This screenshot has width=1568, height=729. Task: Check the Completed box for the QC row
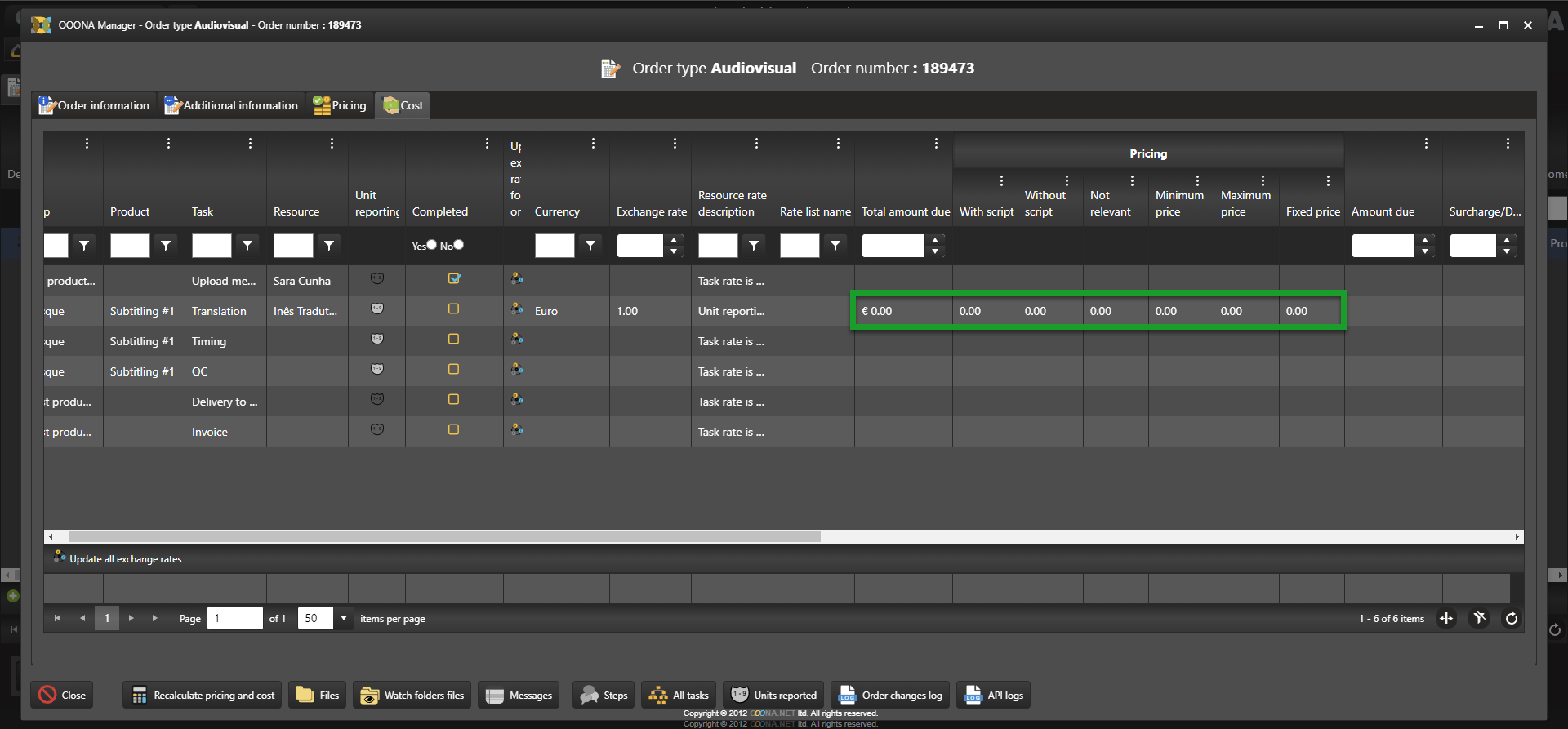454,370
